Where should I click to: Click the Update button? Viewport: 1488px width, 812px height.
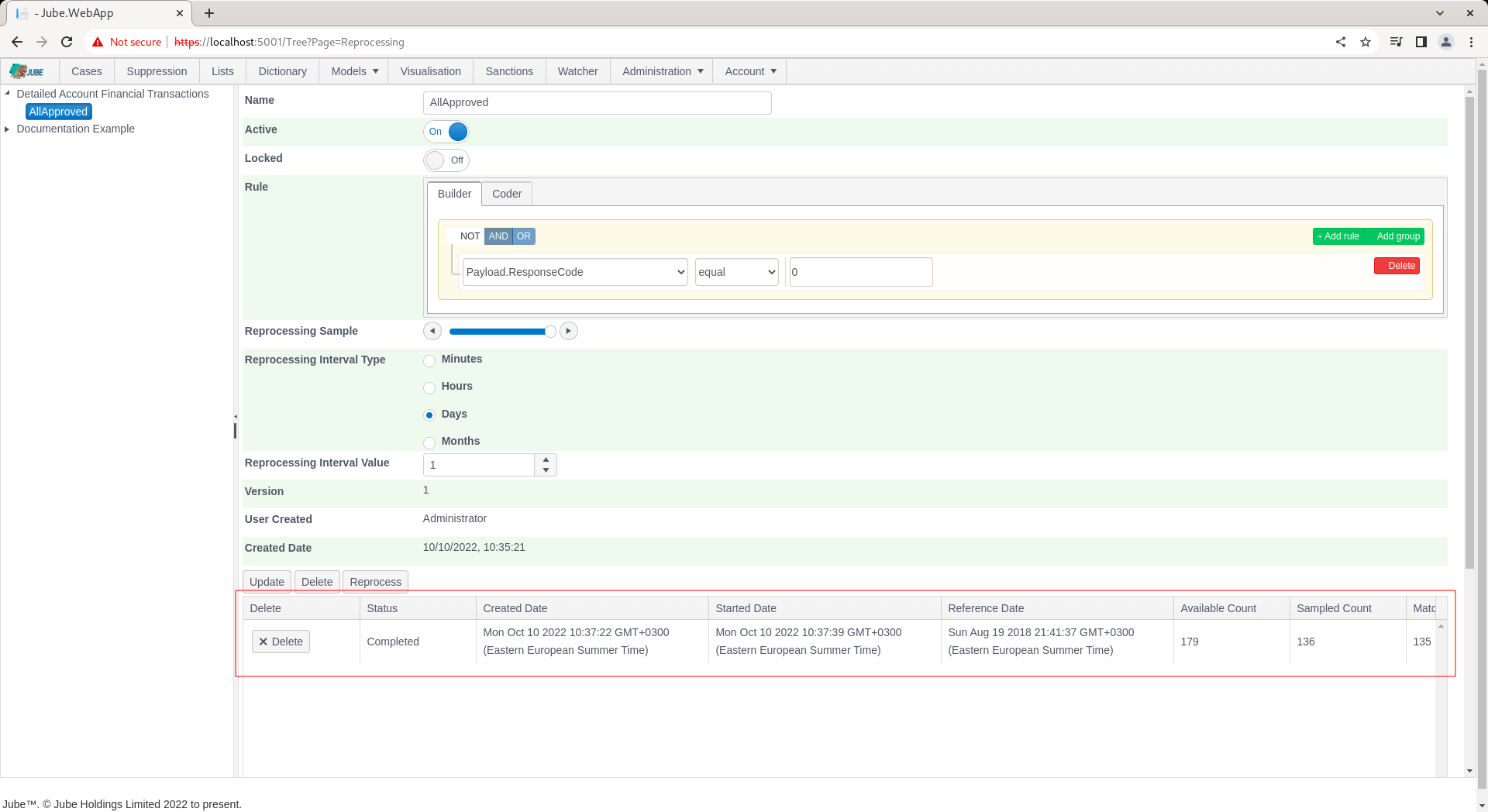click(267, 582)
